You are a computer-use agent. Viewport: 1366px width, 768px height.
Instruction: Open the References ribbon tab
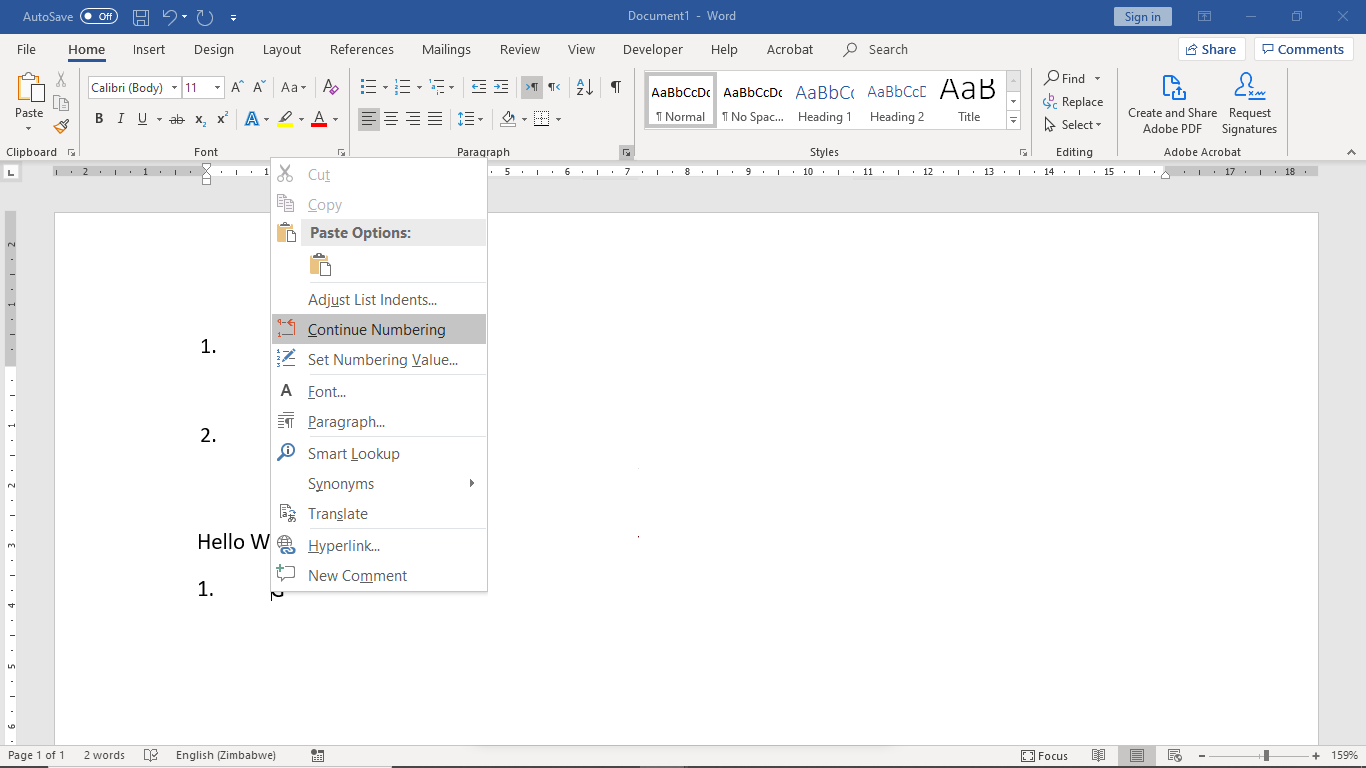(x=362, y=49)
